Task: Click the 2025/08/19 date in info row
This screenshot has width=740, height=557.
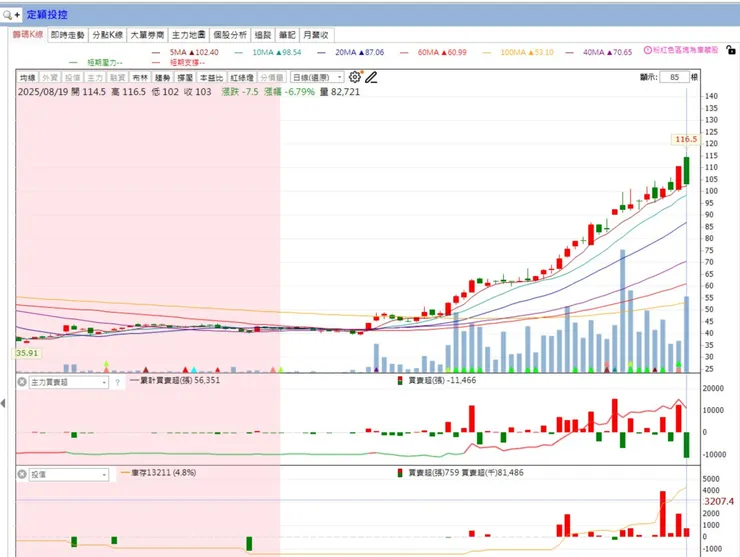Action: tap(43, 92)
